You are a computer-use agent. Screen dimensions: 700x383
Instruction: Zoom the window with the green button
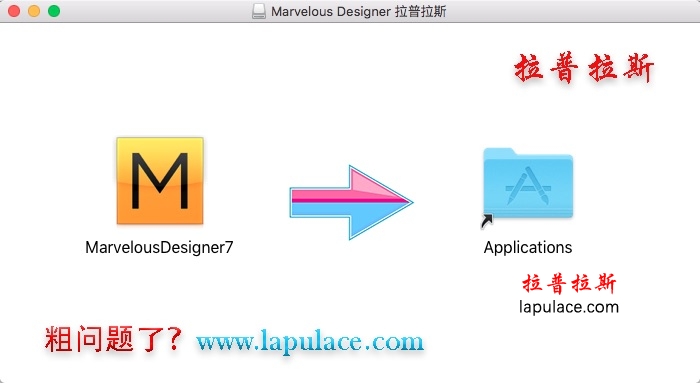tap(54, 11)
